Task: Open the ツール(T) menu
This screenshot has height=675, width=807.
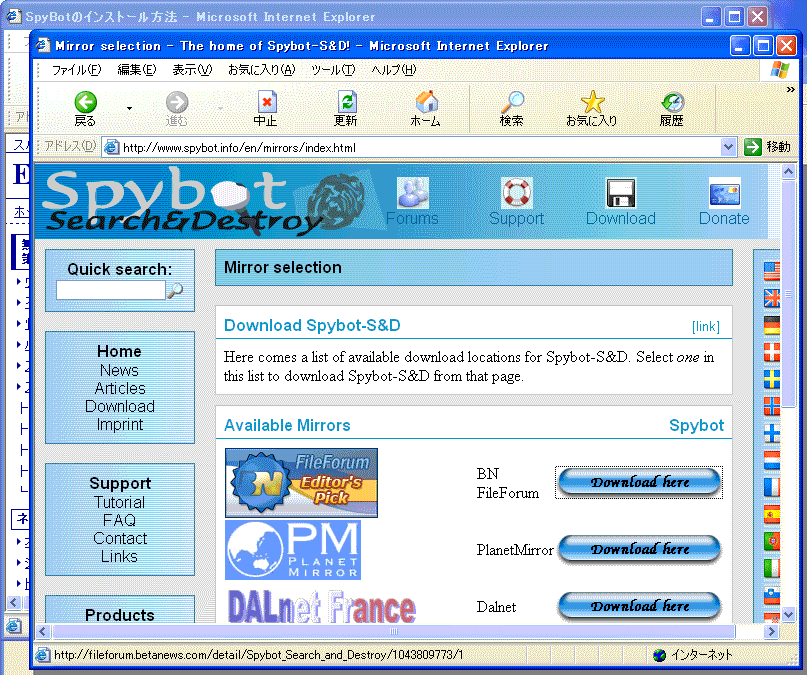Action: point(333,69)
